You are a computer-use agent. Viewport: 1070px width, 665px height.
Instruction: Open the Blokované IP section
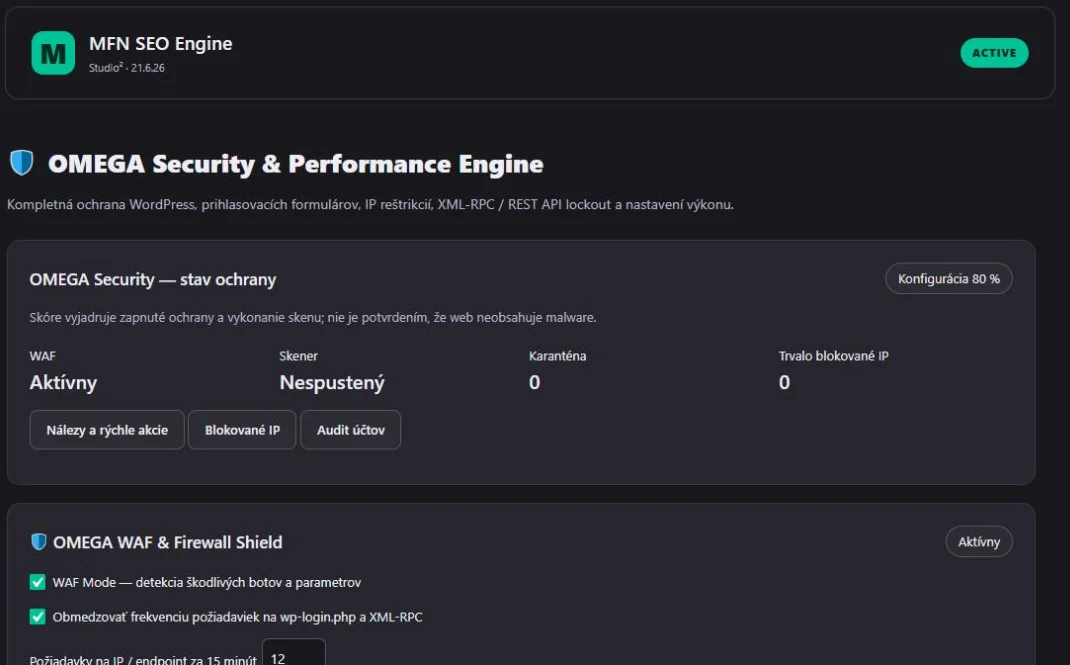(x=242, y=430)
